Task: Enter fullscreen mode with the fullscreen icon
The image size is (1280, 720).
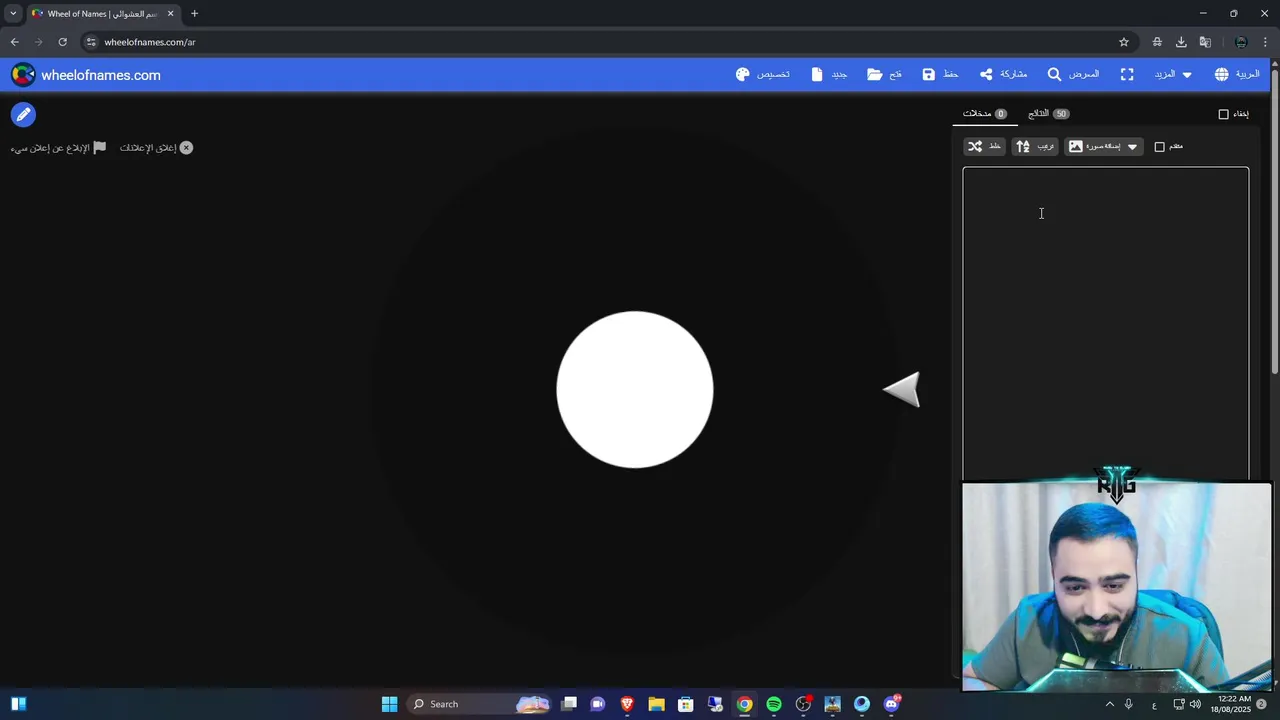Action: pos(1127,74)
